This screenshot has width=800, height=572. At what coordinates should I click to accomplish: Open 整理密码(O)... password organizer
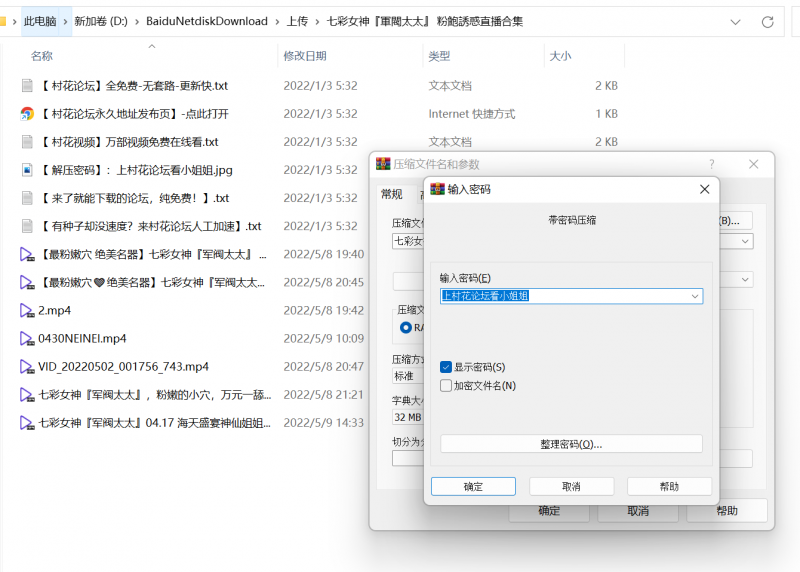tap(571, 444)
